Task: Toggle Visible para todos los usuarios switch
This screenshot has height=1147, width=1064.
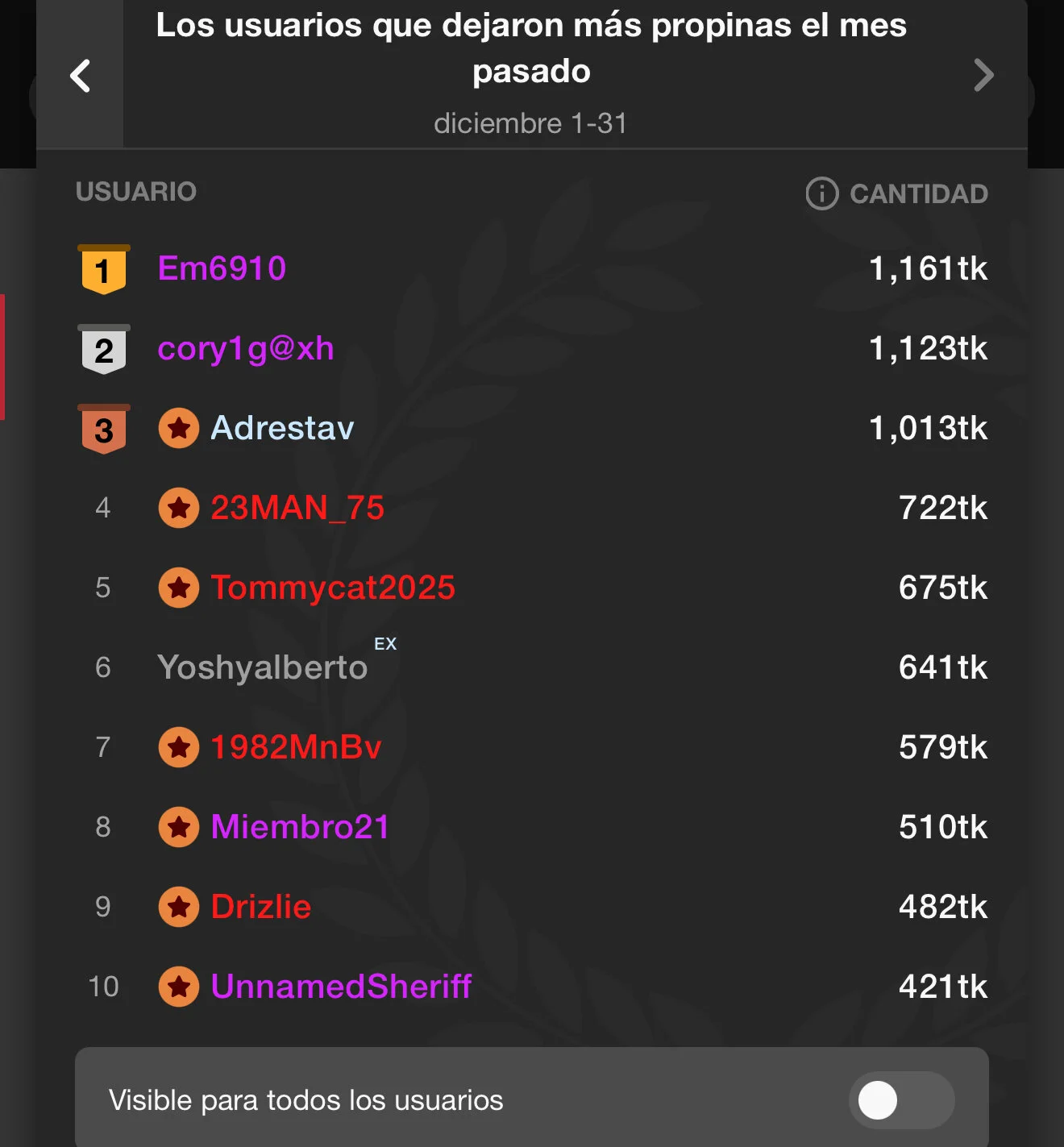Action: pos(900,1100)
